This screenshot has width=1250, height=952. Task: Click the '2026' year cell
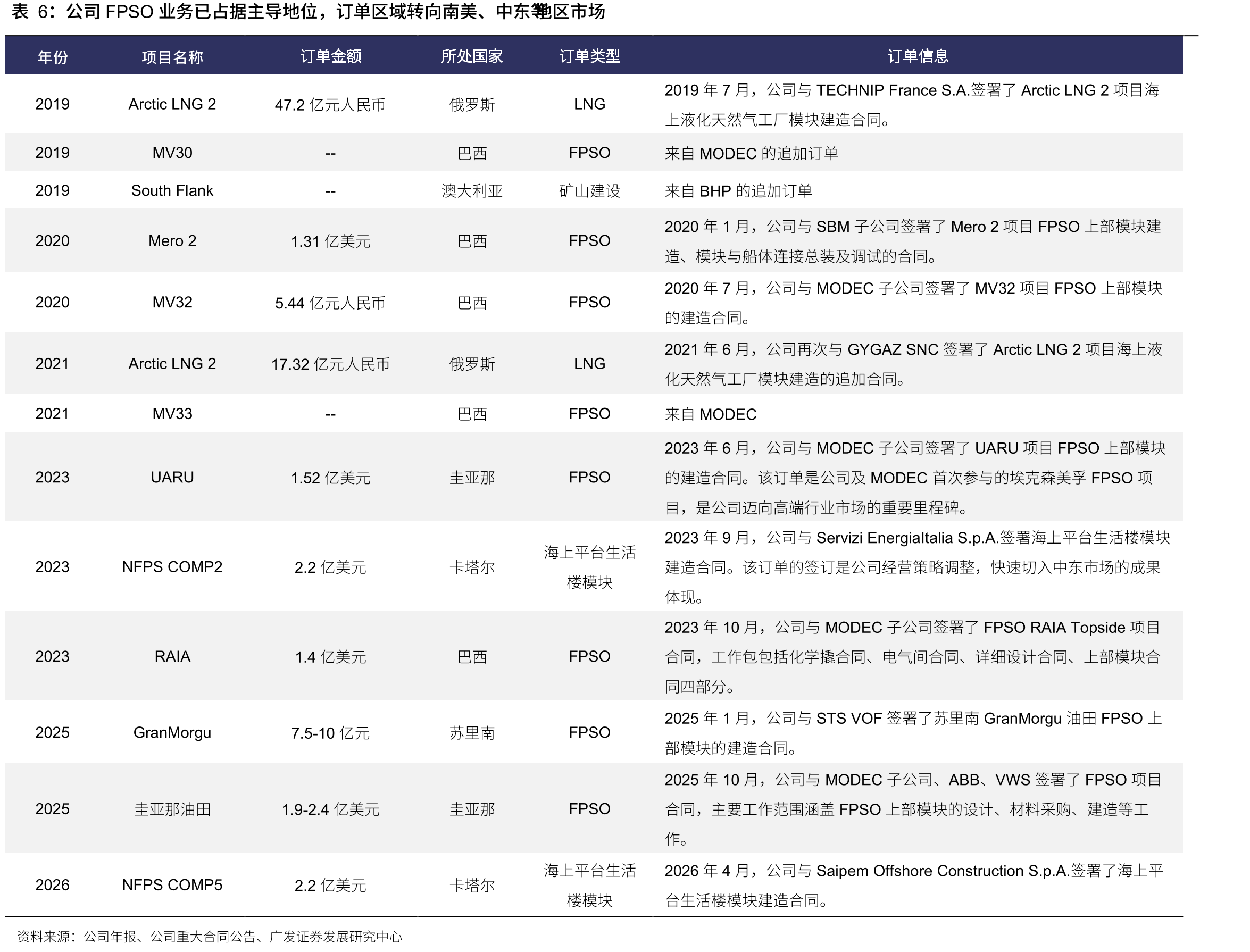(x=53, y=885)
